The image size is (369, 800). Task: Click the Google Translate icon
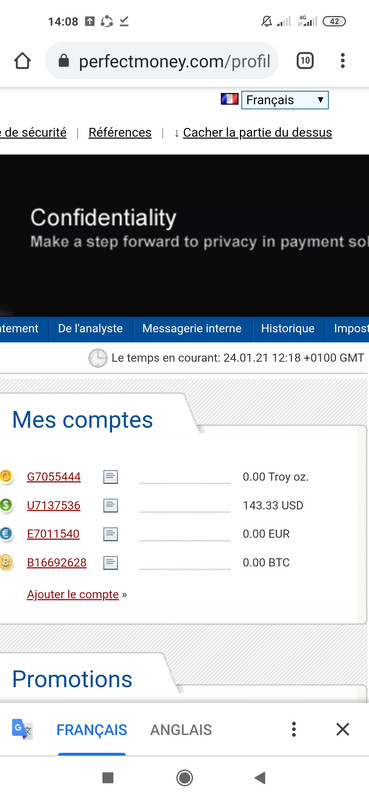(22, 729)
